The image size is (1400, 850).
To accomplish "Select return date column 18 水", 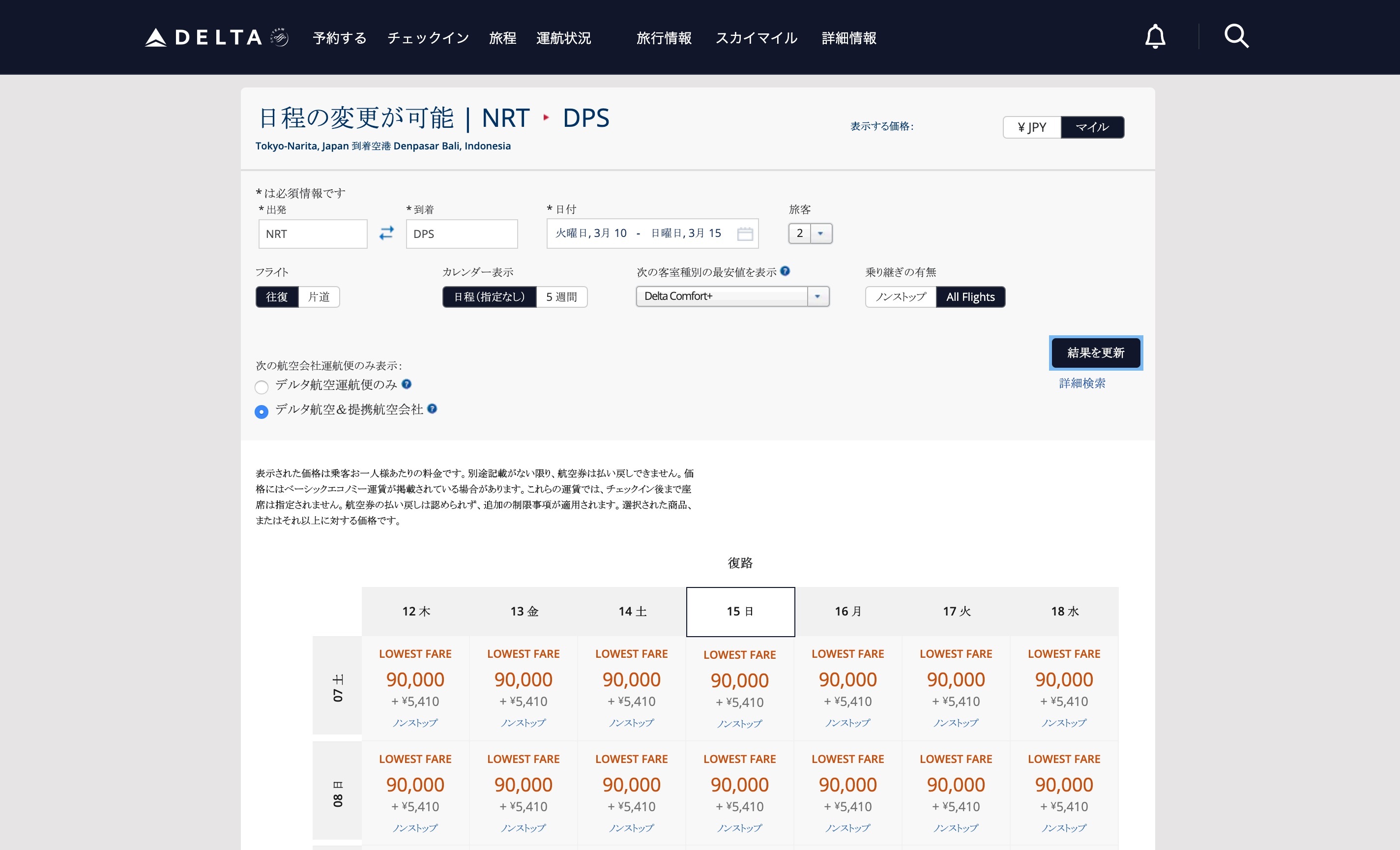I will pyautogui.click(x=1064, y=612).
